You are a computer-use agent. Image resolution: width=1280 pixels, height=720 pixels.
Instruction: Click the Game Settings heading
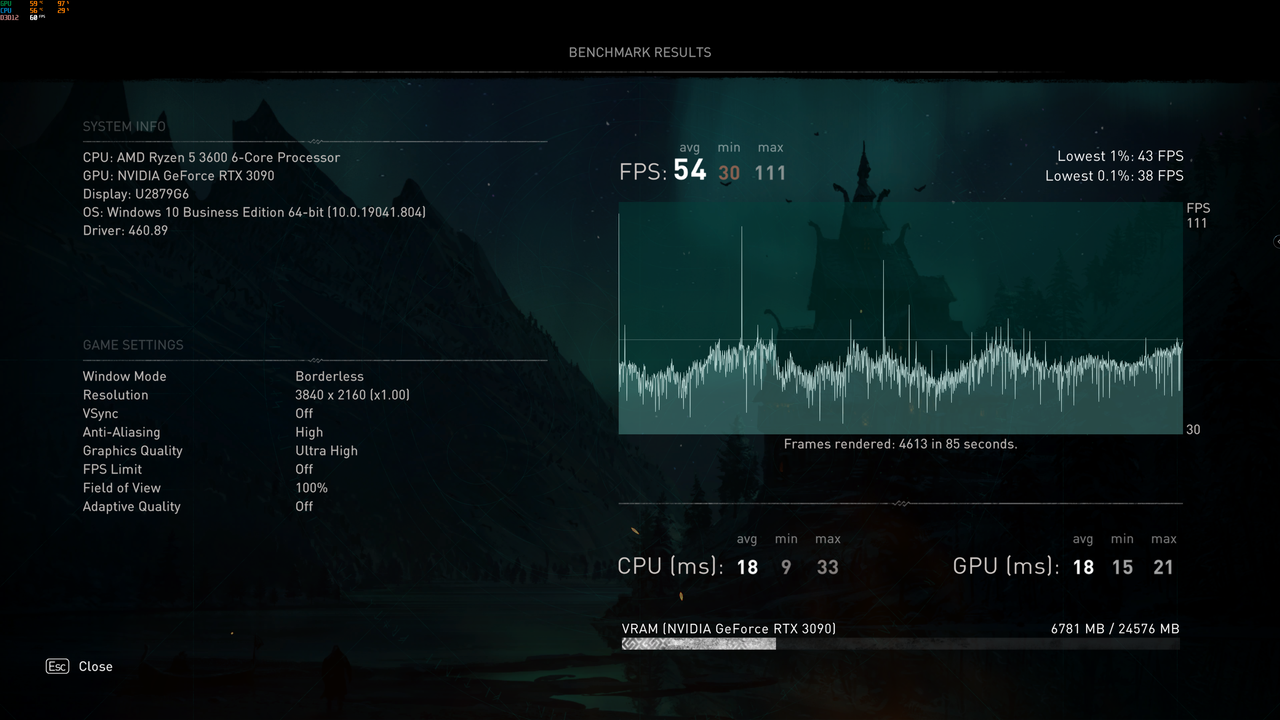133,345
